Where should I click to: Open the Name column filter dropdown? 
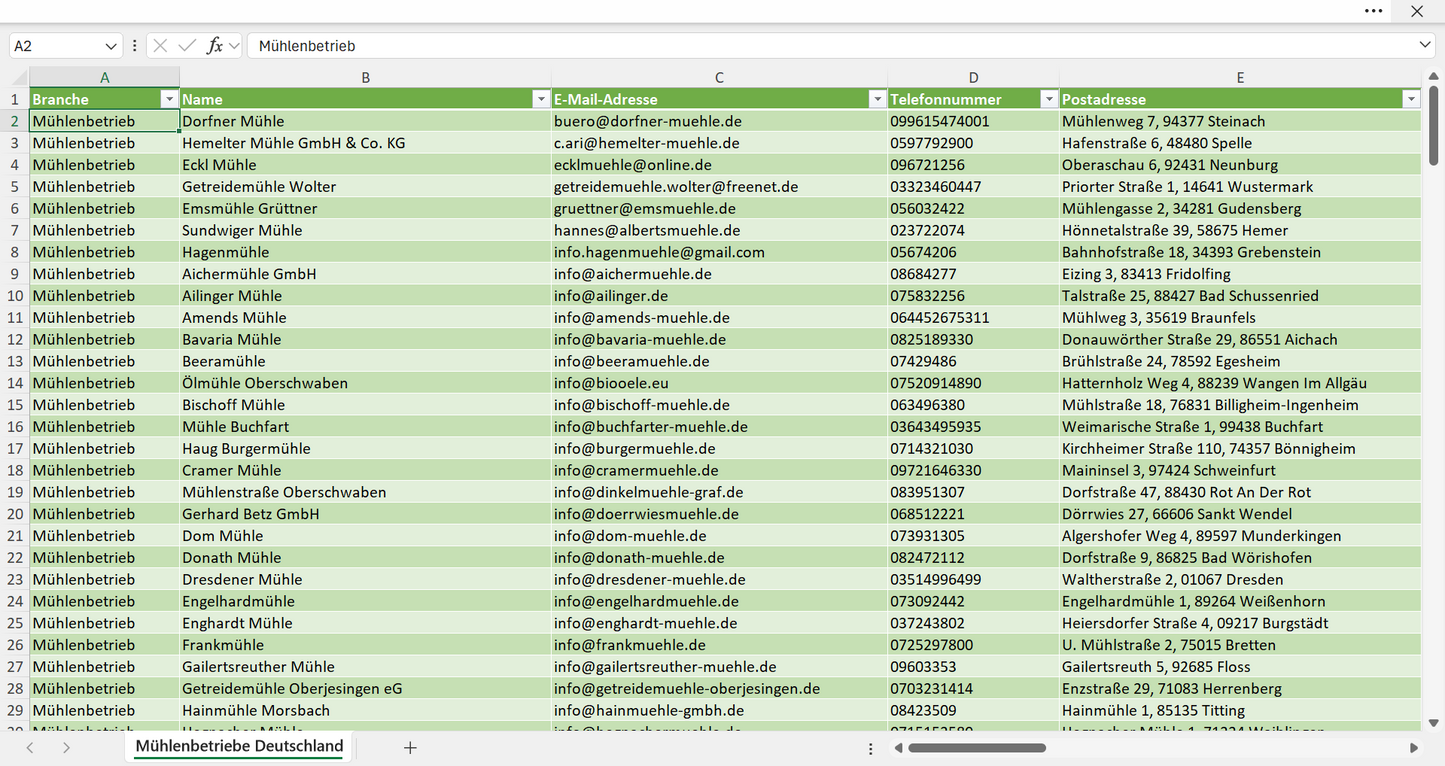(x=541, y=100)
